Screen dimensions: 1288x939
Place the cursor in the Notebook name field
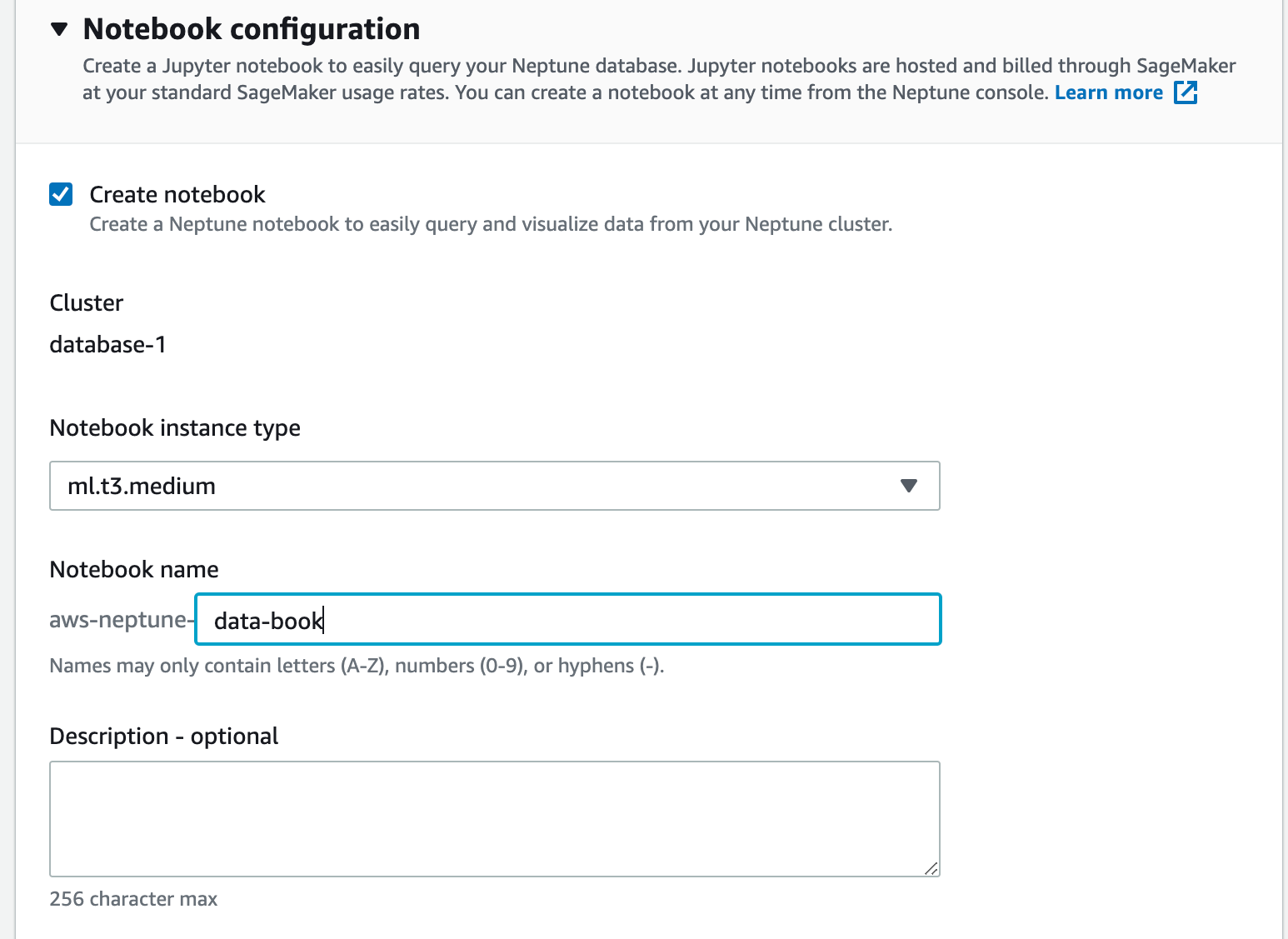567,619
